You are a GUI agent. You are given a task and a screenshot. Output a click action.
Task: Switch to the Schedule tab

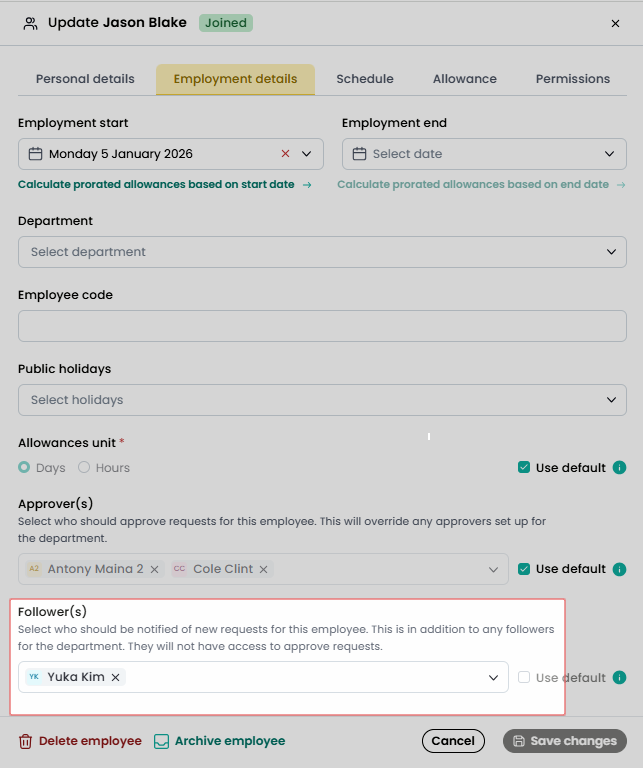[365, 79]
